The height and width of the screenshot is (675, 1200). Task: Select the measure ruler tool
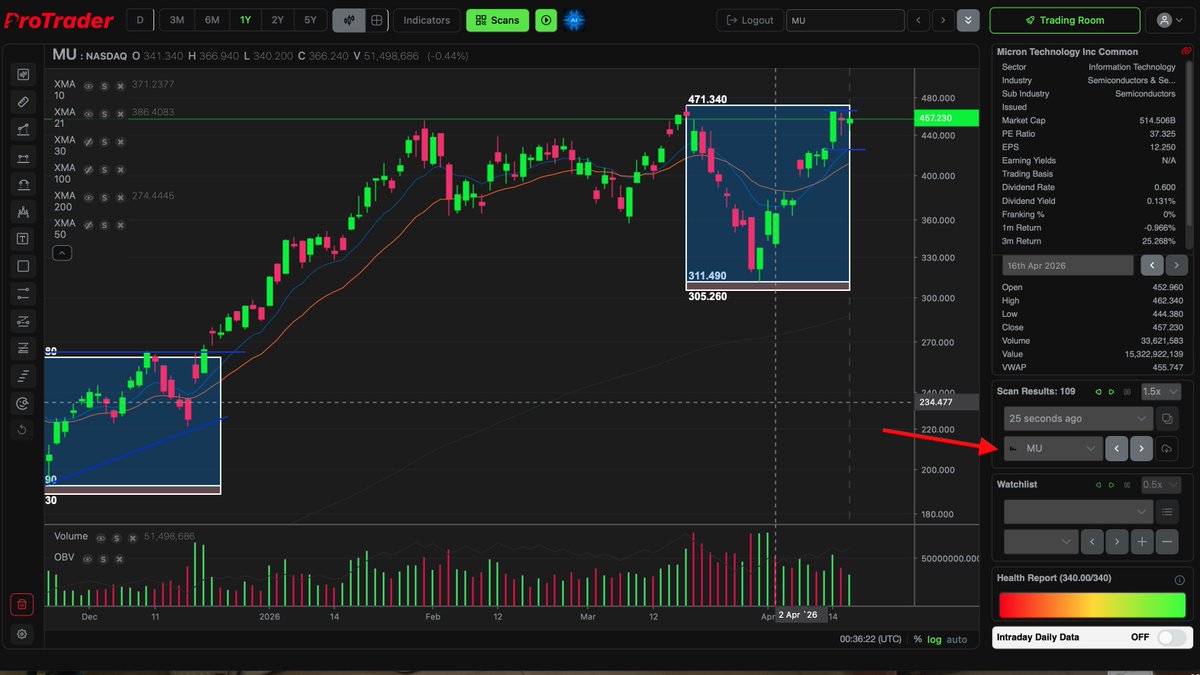tap(22, 101)
